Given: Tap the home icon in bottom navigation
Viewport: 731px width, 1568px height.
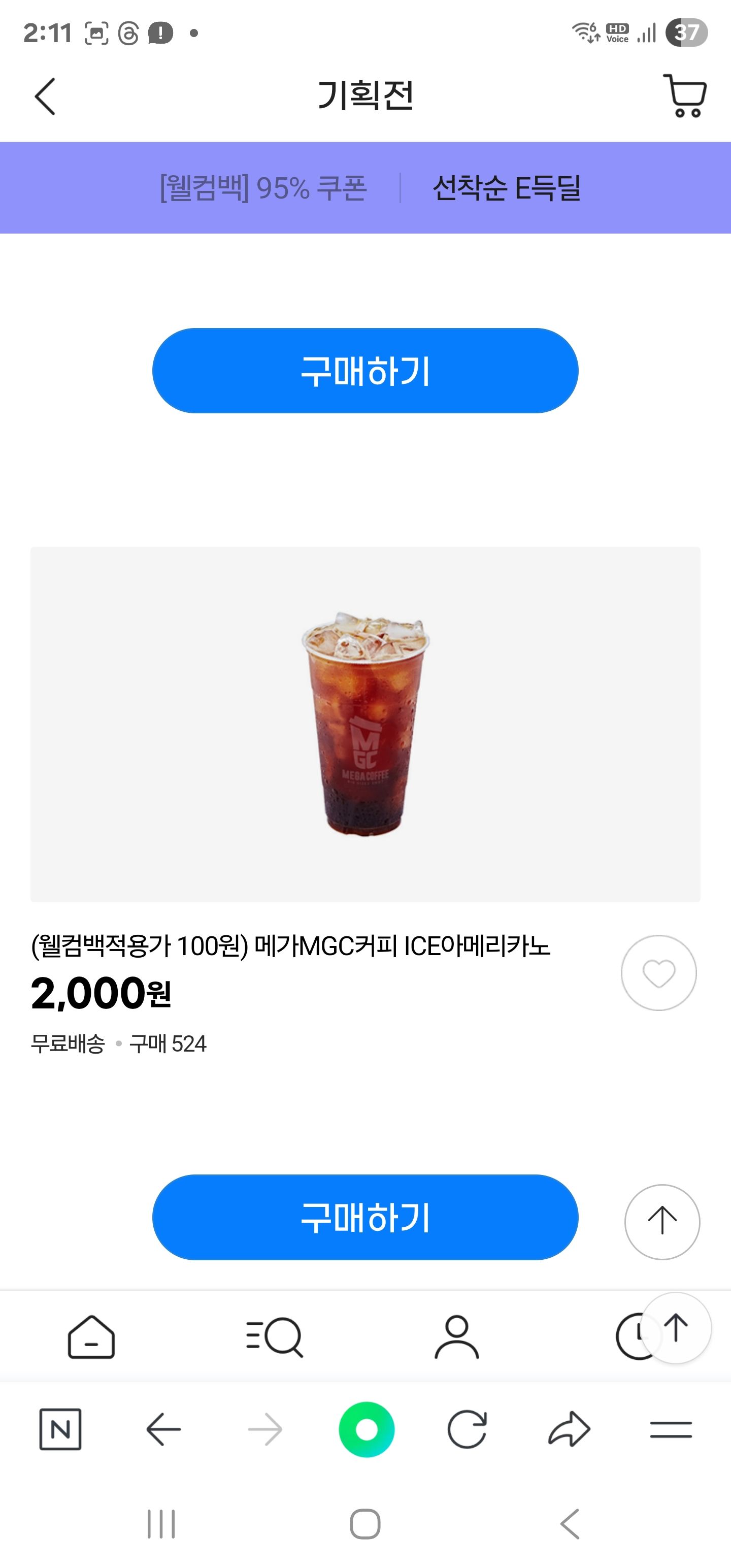Looking at the screenshot, I should pos(91,1337).
